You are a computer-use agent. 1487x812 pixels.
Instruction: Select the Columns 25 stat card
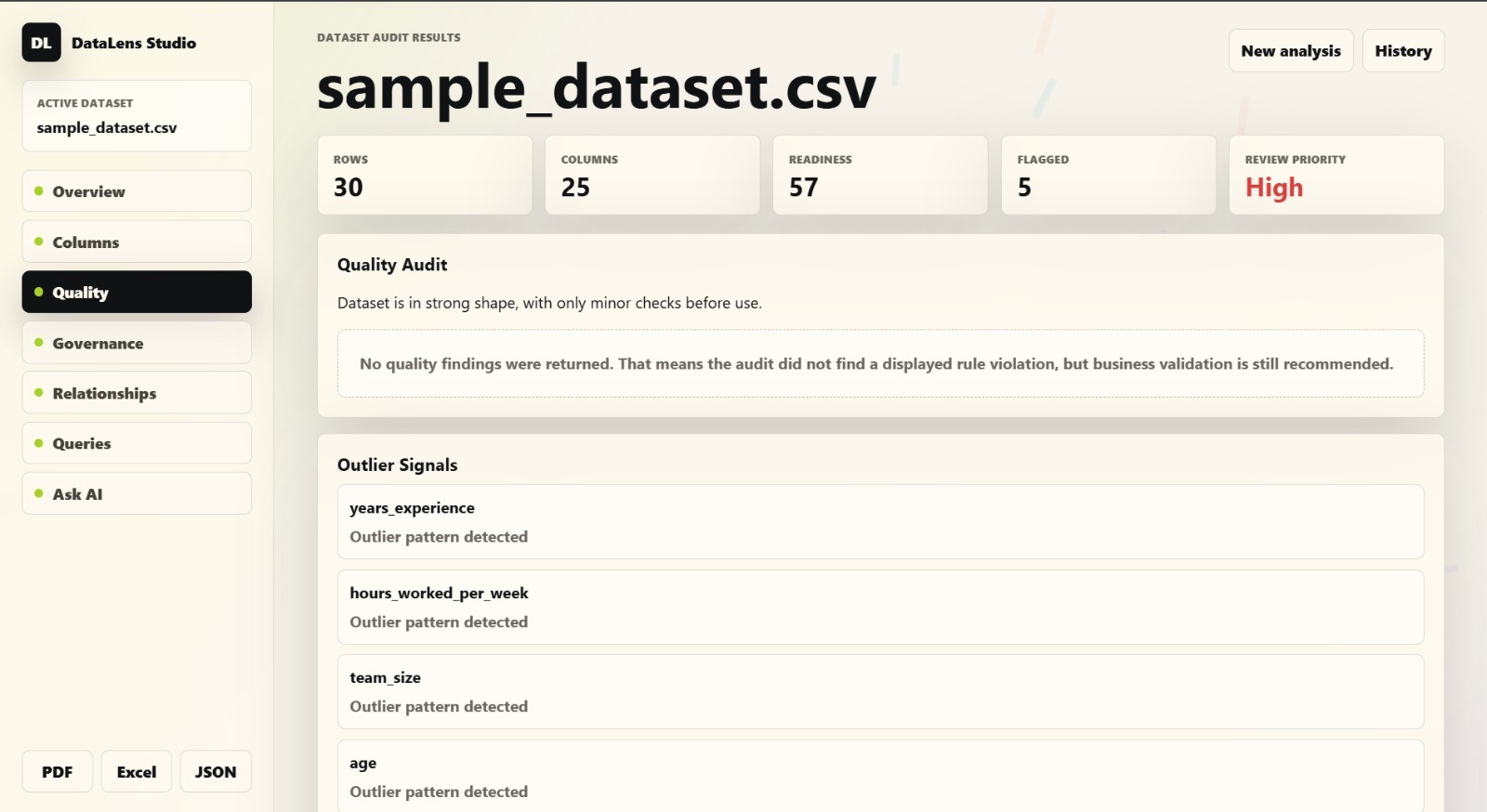point(652,175)
